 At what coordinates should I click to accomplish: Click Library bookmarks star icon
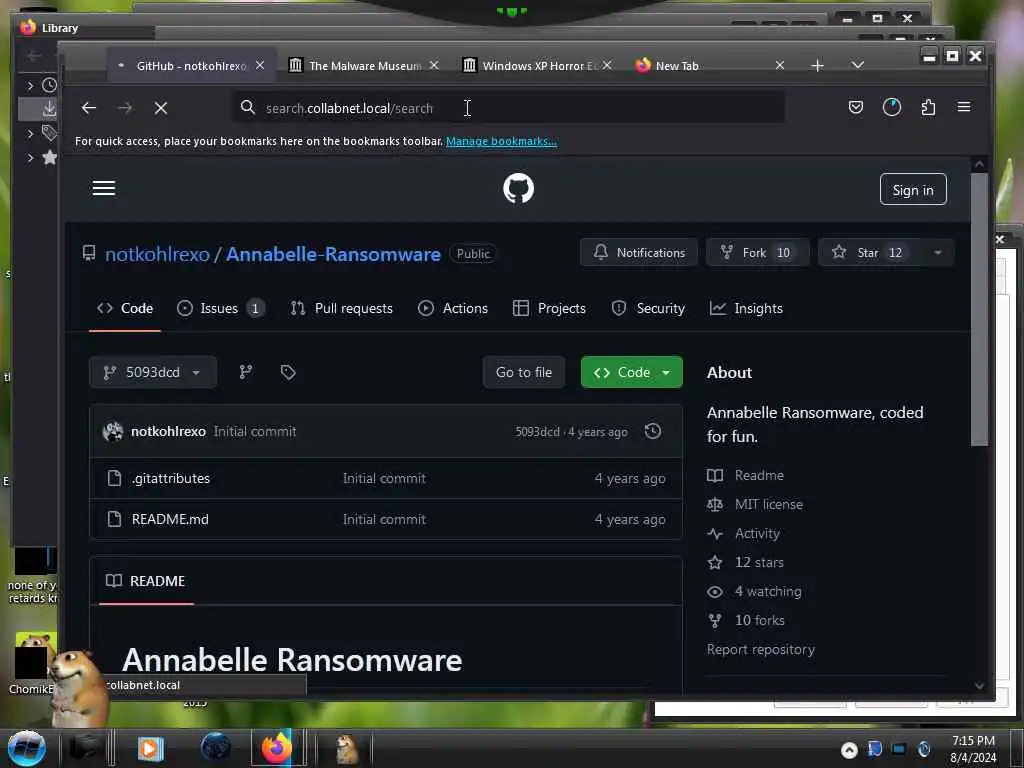tap(49, 157)
